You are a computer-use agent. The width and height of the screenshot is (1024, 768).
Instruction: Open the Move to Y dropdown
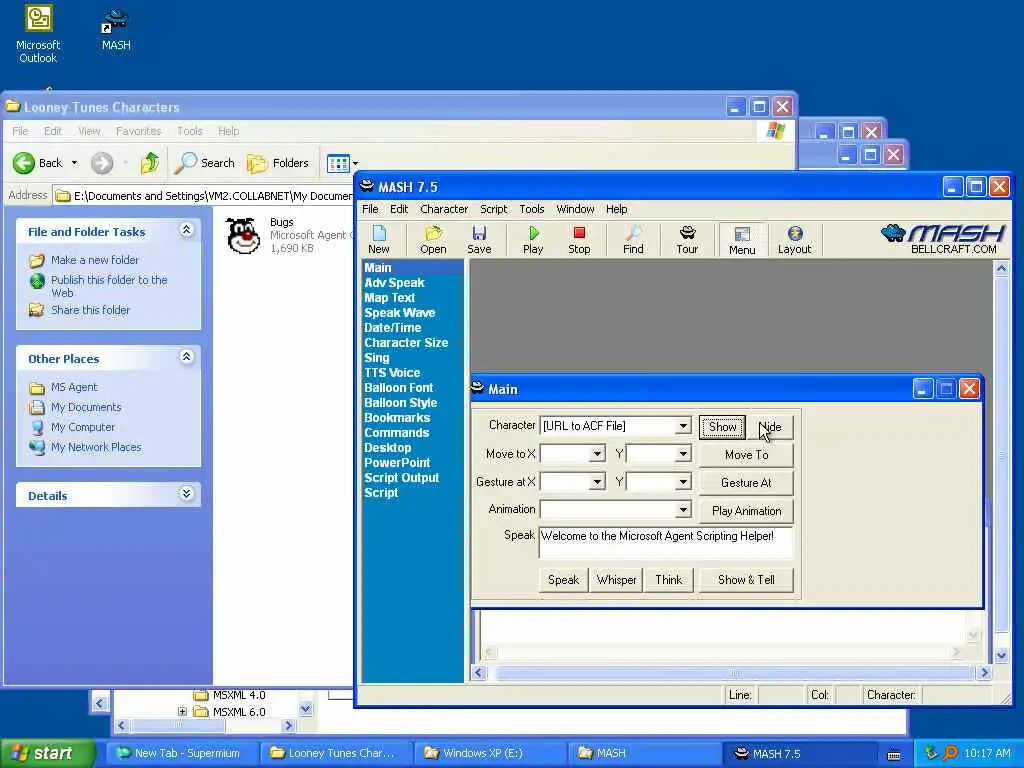tap(682, 454)
